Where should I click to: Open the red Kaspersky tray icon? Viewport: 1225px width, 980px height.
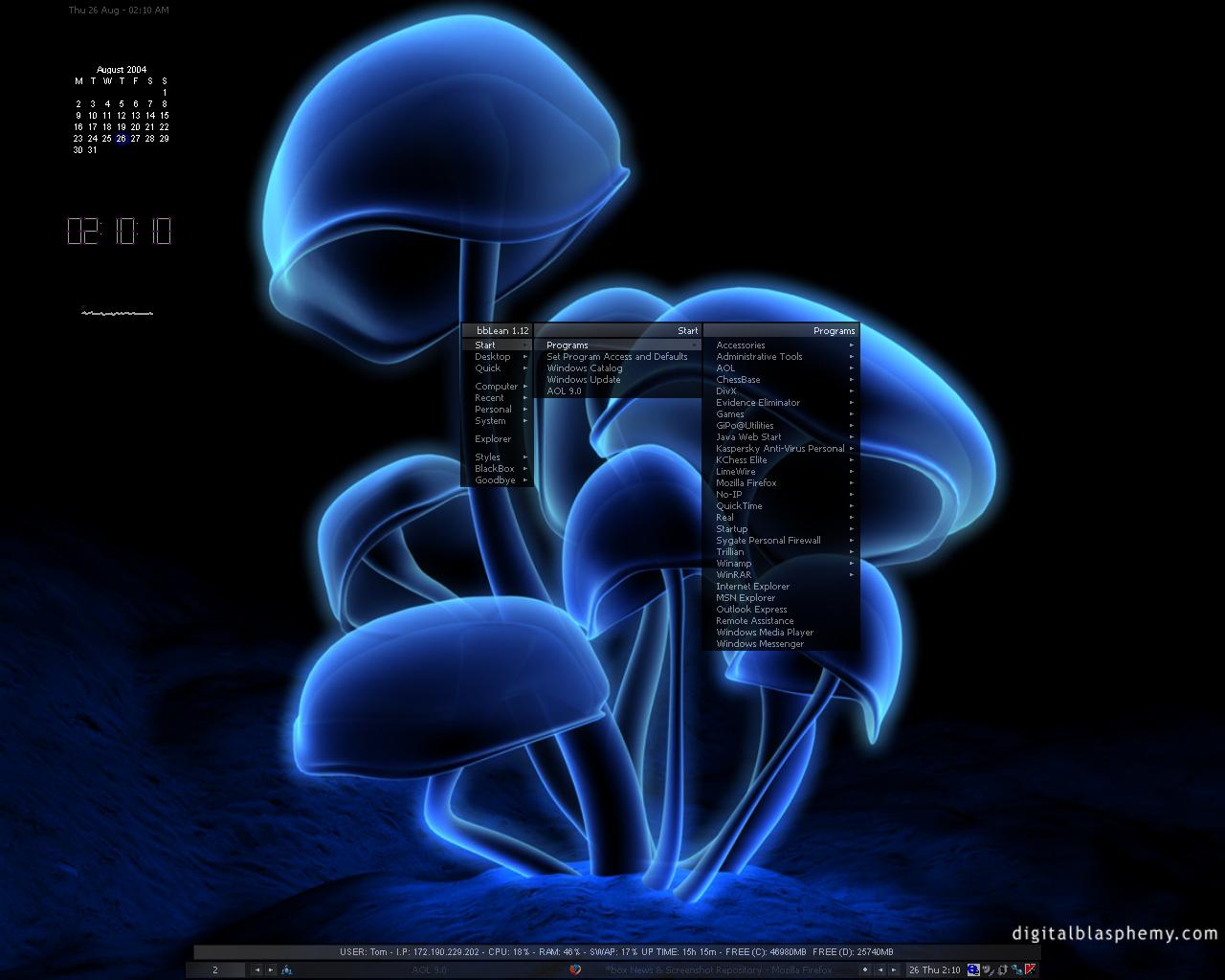[x=1030, y=969]
